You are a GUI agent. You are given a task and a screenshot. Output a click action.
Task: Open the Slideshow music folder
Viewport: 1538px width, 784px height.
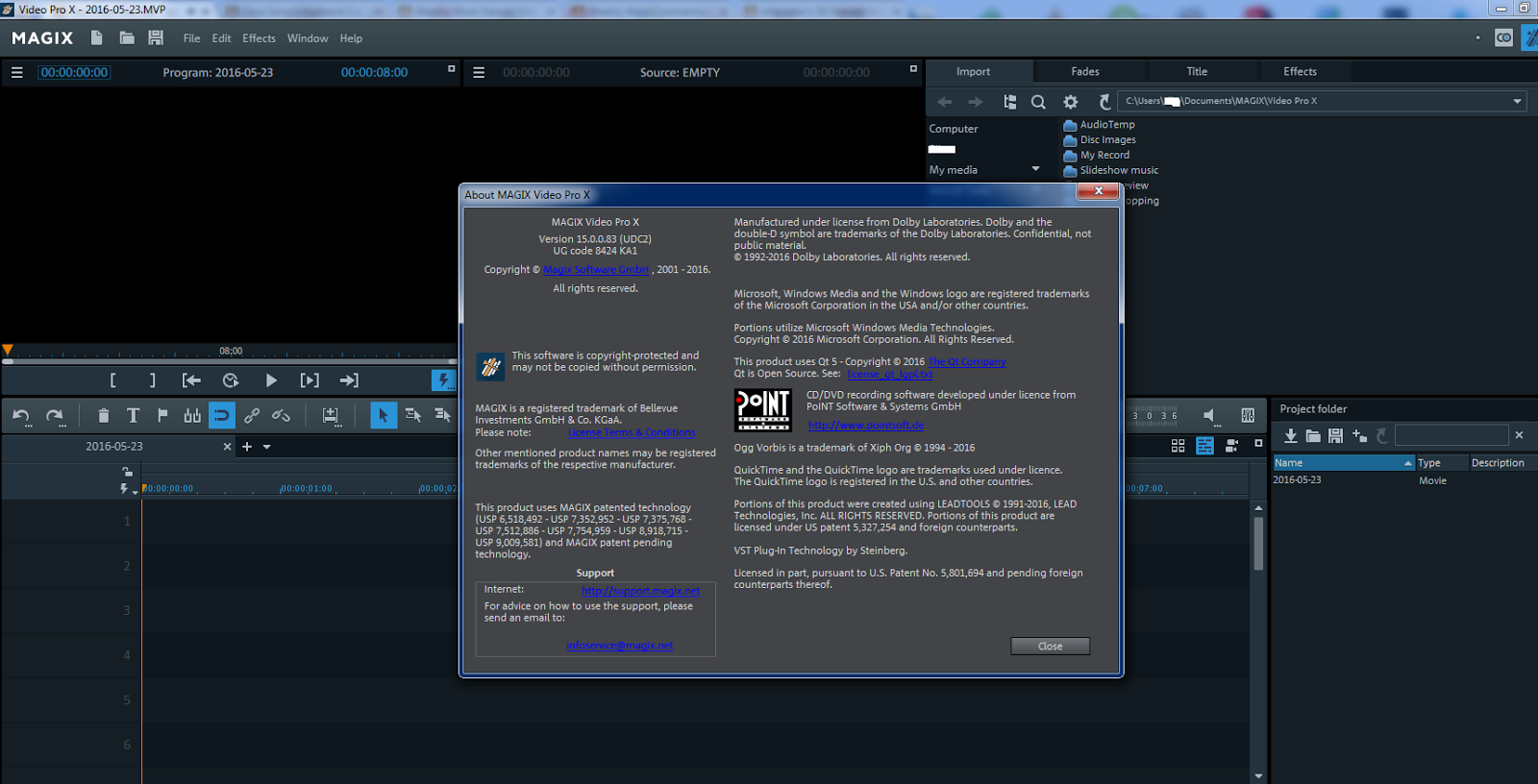pyautogui.click(x=1111, y=171)
